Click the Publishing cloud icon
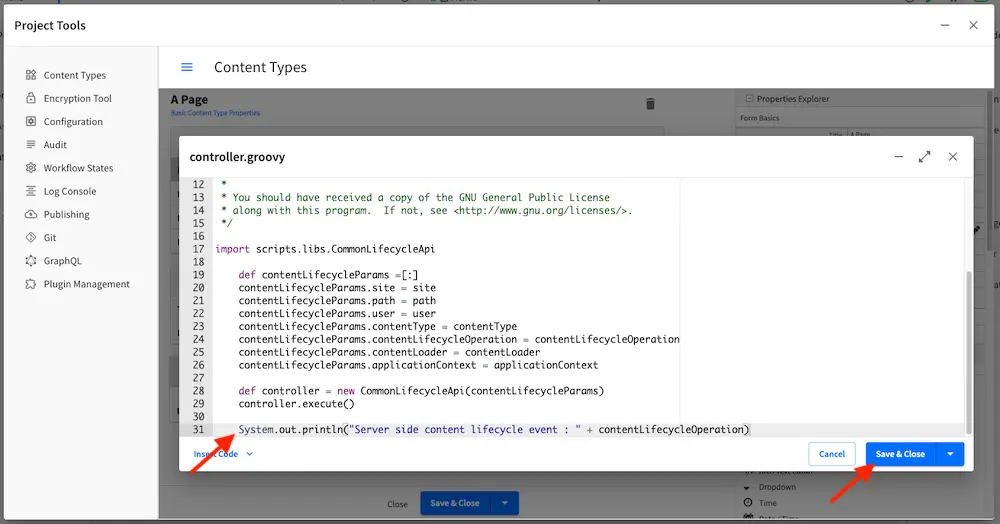The width and height of the screenshot is (1000, 524). 31,214
